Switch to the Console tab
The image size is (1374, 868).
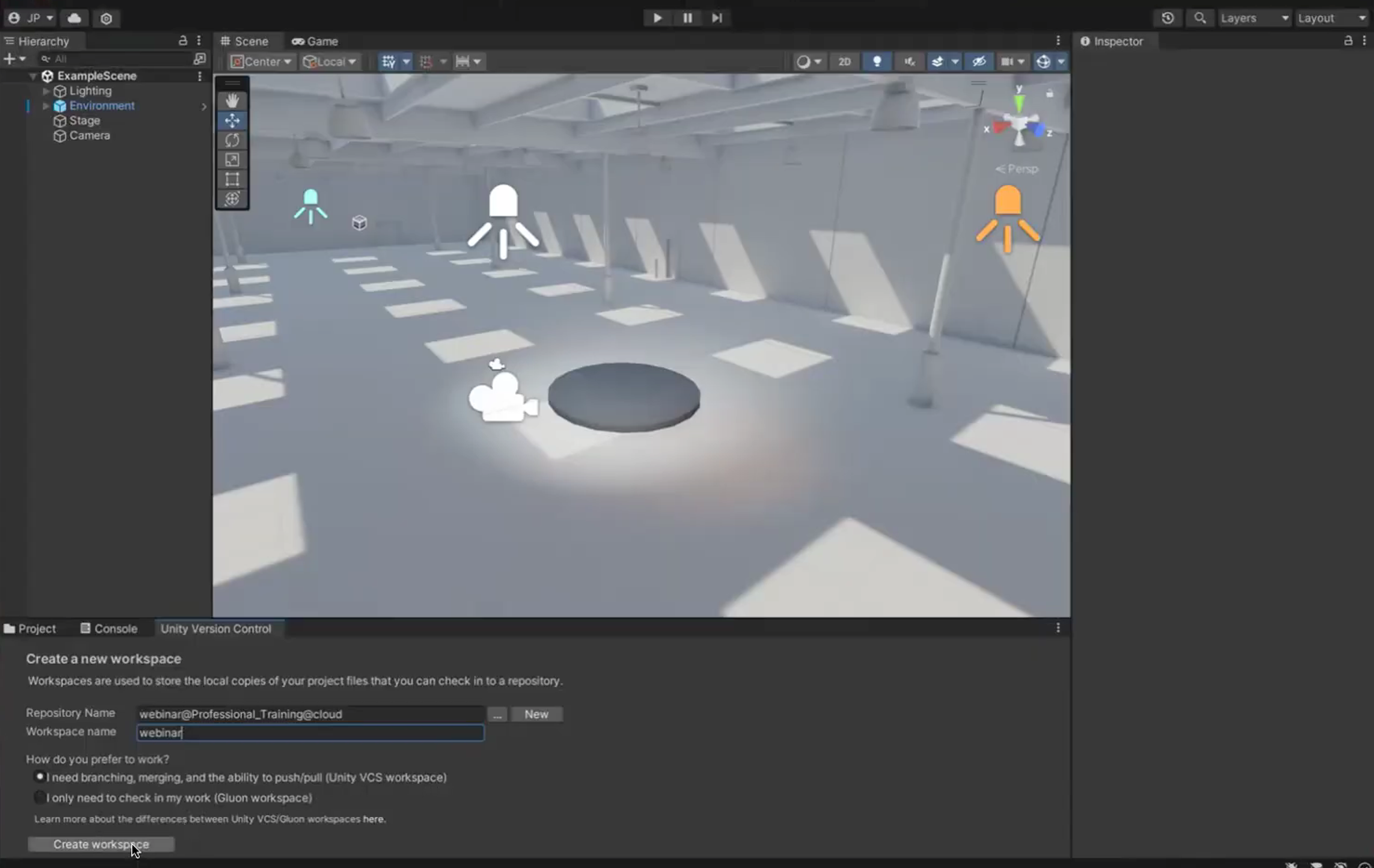pyautogui.click(x=109, y=629)
